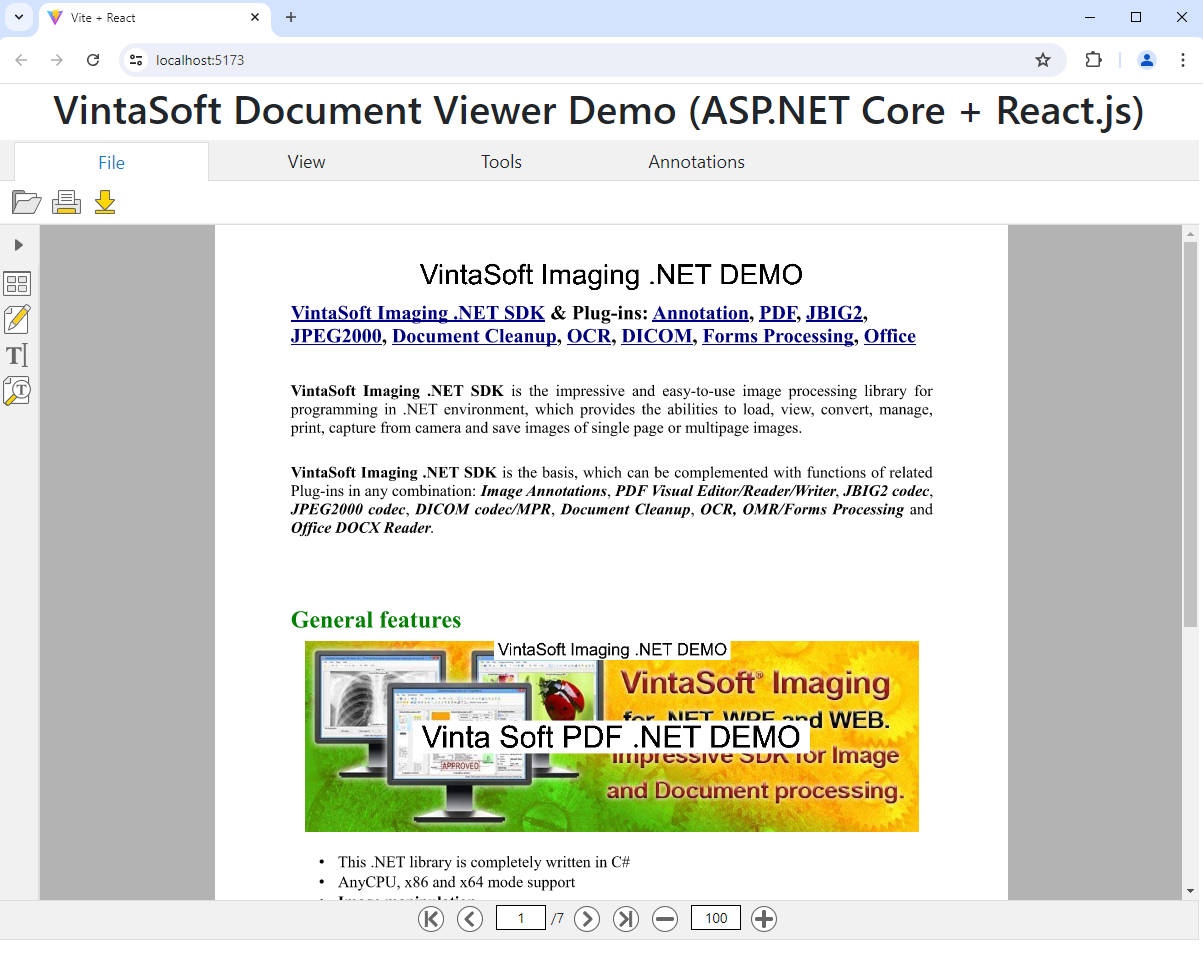Go to the previous page
The width and height of the screenshot is (1203, 964).
click(470, 919)
